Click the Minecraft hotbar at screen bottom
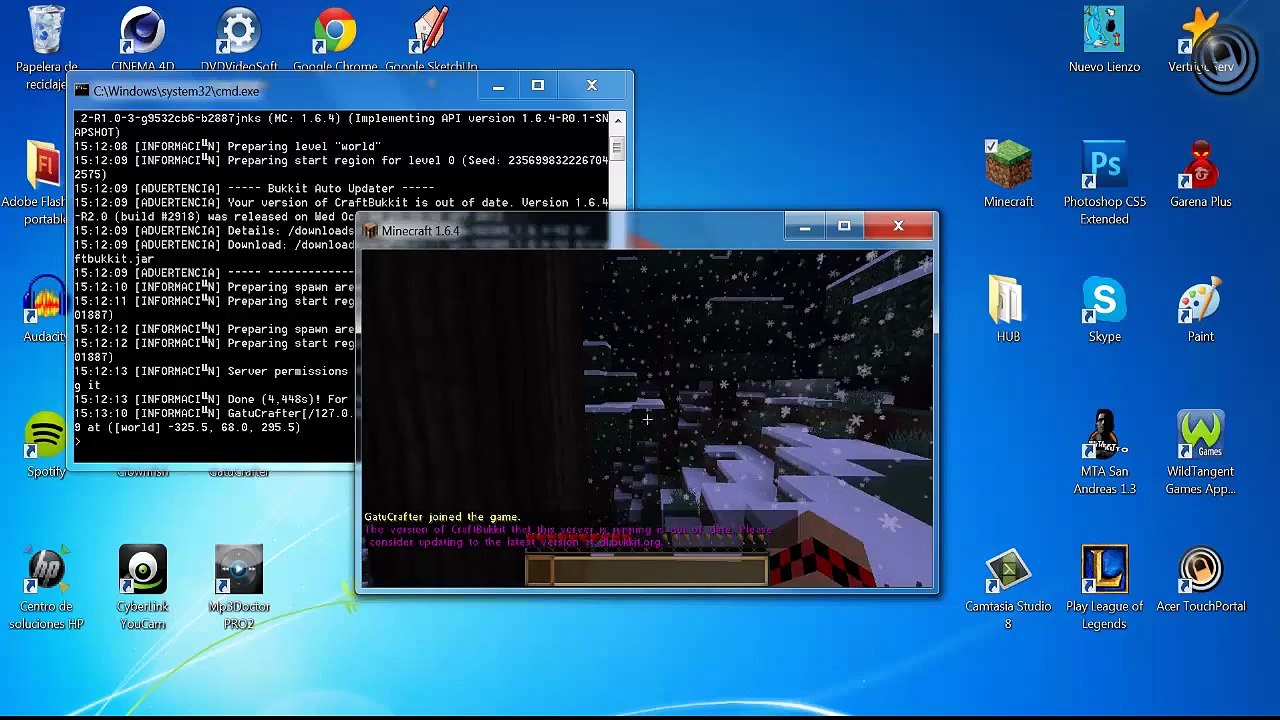This screenshot has width=1280, height=720. point(646,570)
